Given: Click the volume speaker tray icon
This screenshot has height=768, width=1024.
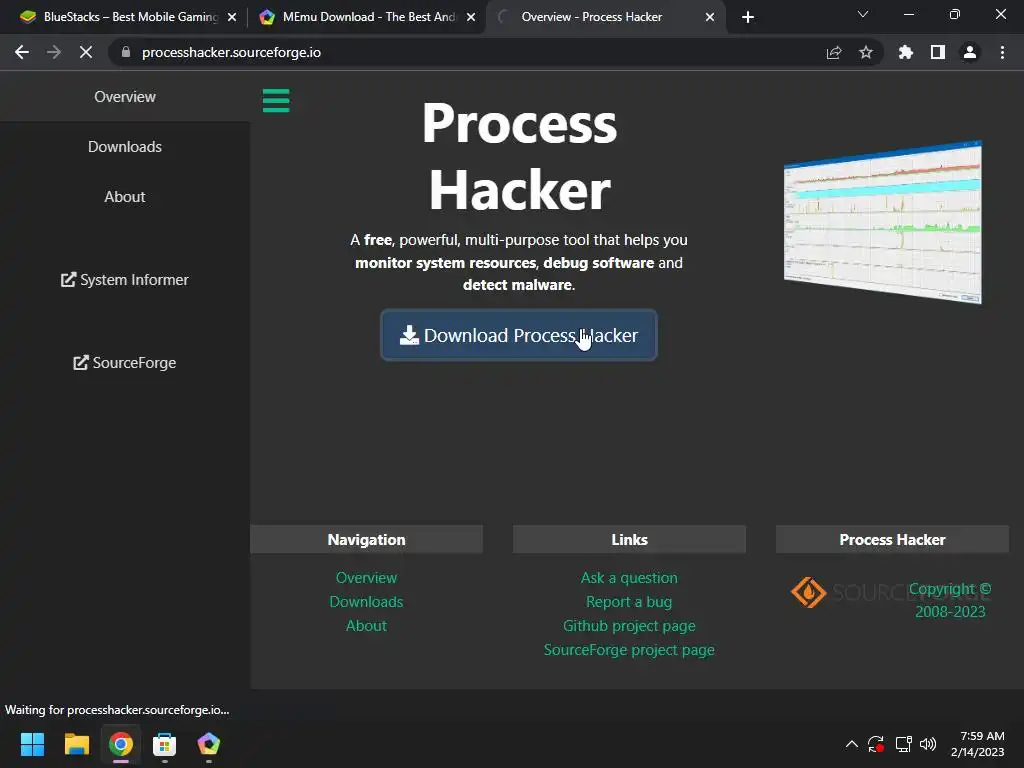Looking at the screenshot, I should [x=928, y=744].
